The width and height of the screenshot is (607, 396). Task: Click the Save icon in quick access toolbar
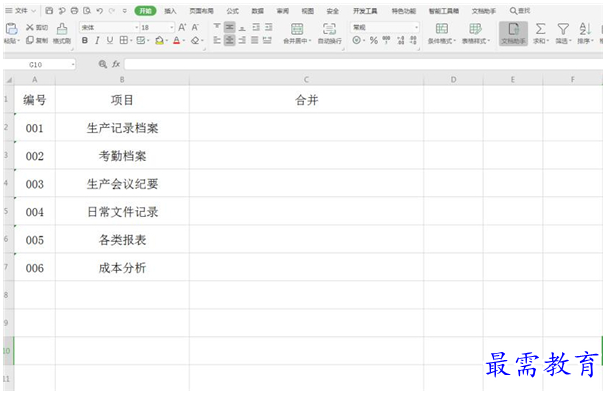(x=49, y=11)
